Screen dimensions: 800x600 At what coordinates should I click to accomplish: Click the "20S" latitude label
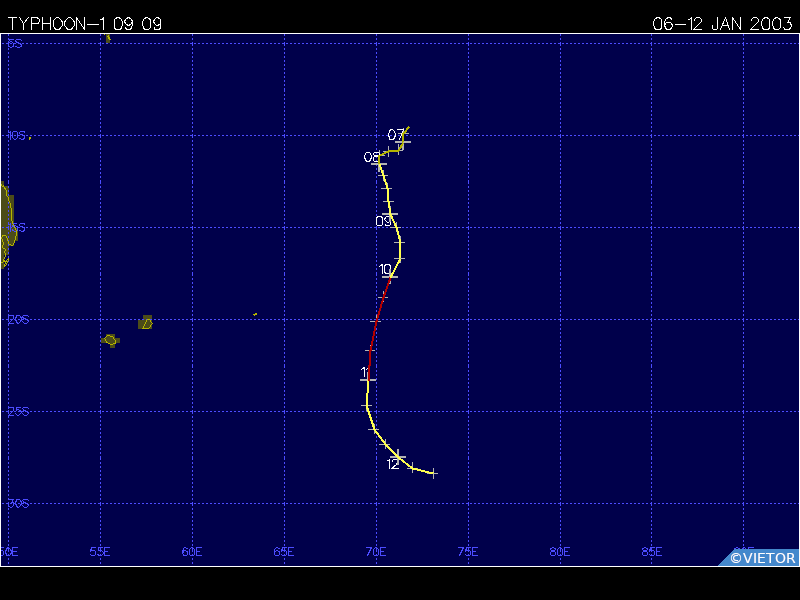(x=18, y=320)
